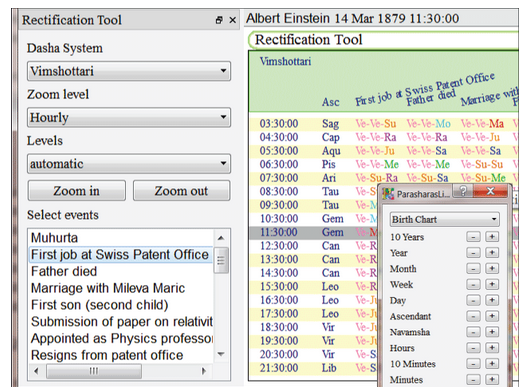Increase Minutes with plus button
This screenshot has width=525, height=387.
click(492, 380)
